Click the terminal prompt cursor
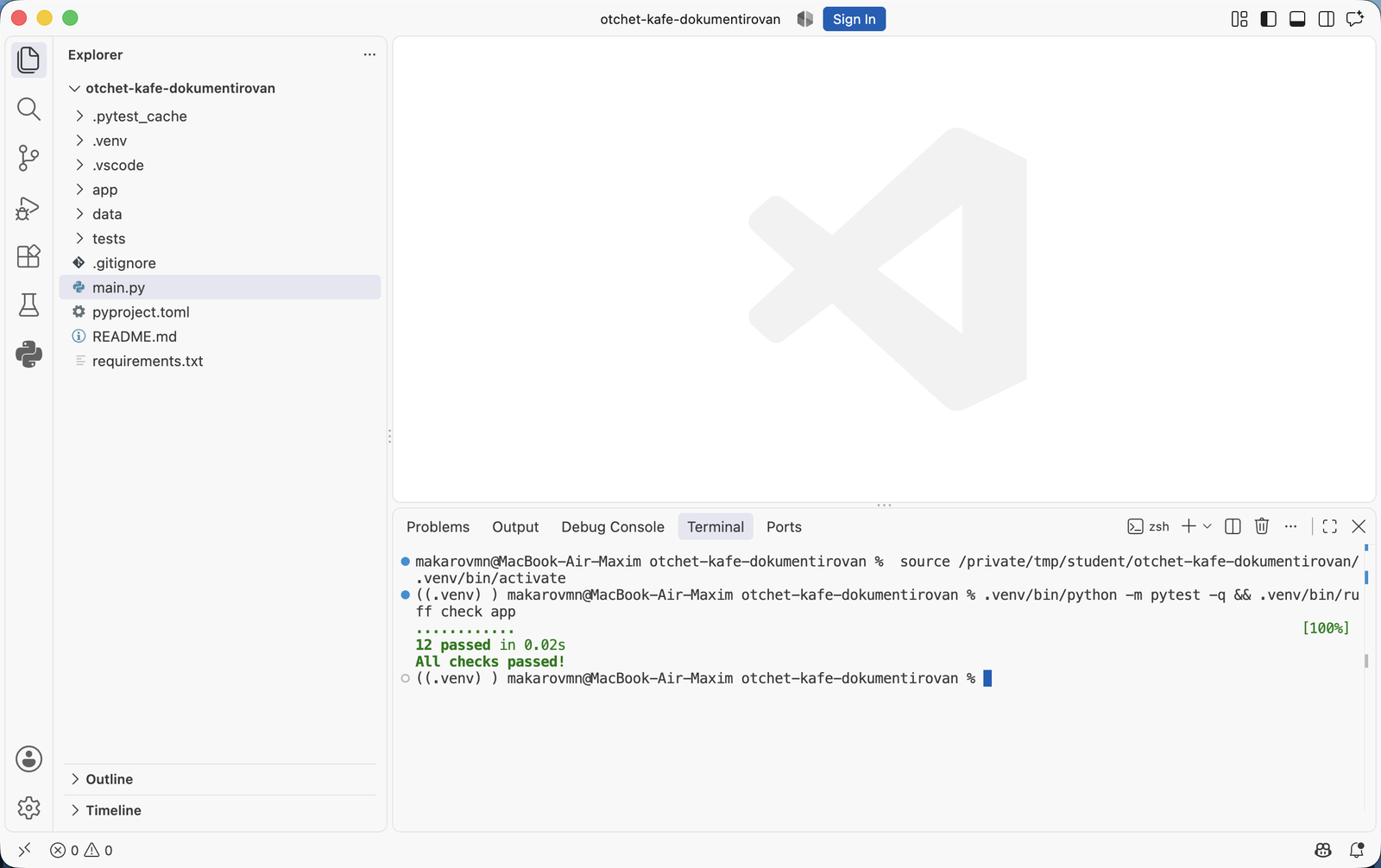The height and width of the screenshot is (868, 1381). coord(987,678)
